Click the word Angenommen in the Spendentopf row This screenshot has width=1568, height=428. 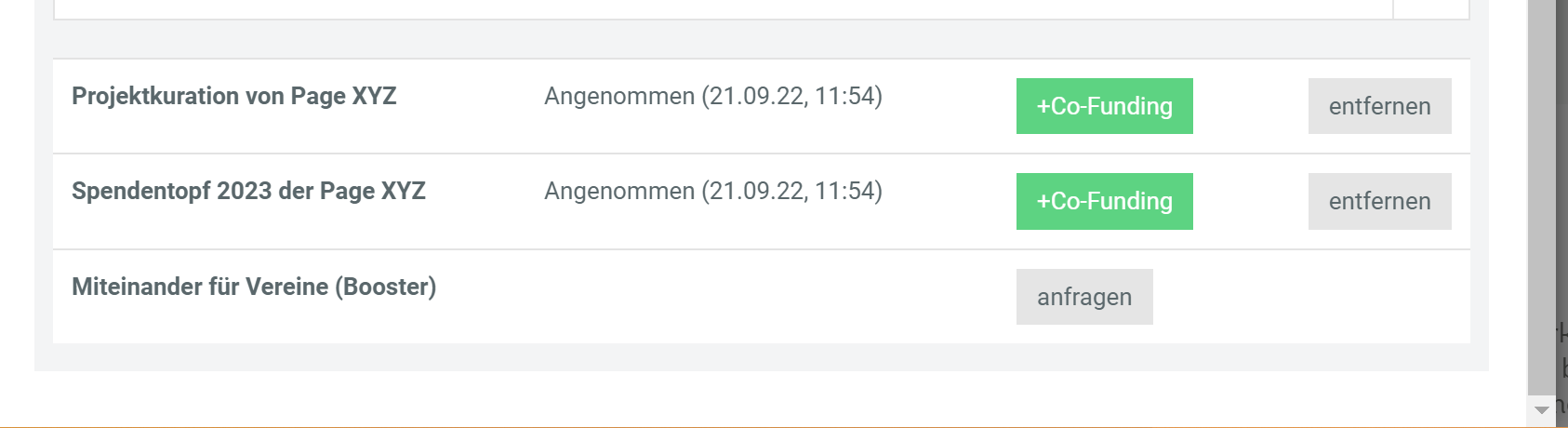pos(619,191)
